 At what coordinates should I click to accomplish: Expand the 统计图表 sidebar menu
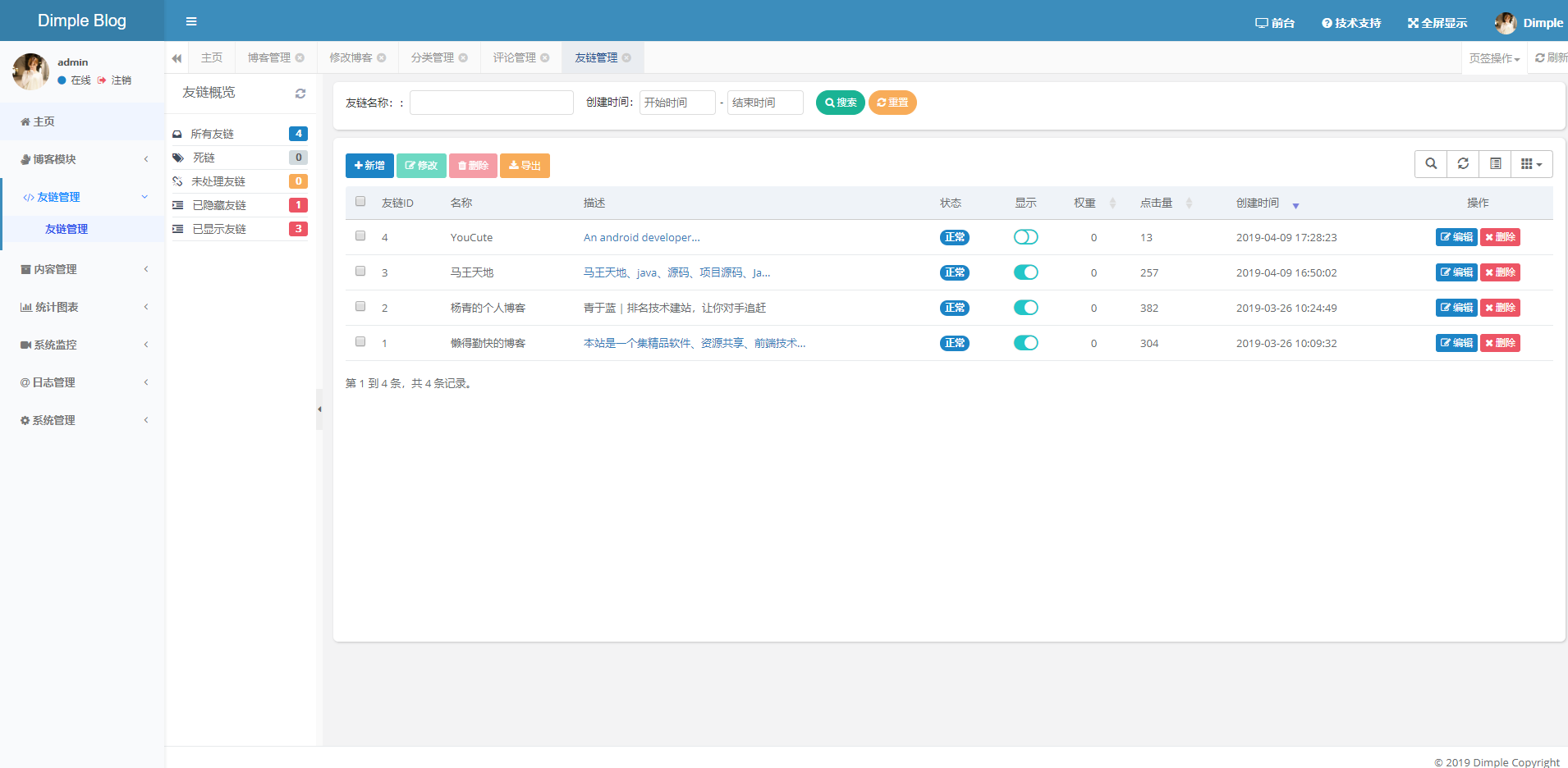coord(82,307)
